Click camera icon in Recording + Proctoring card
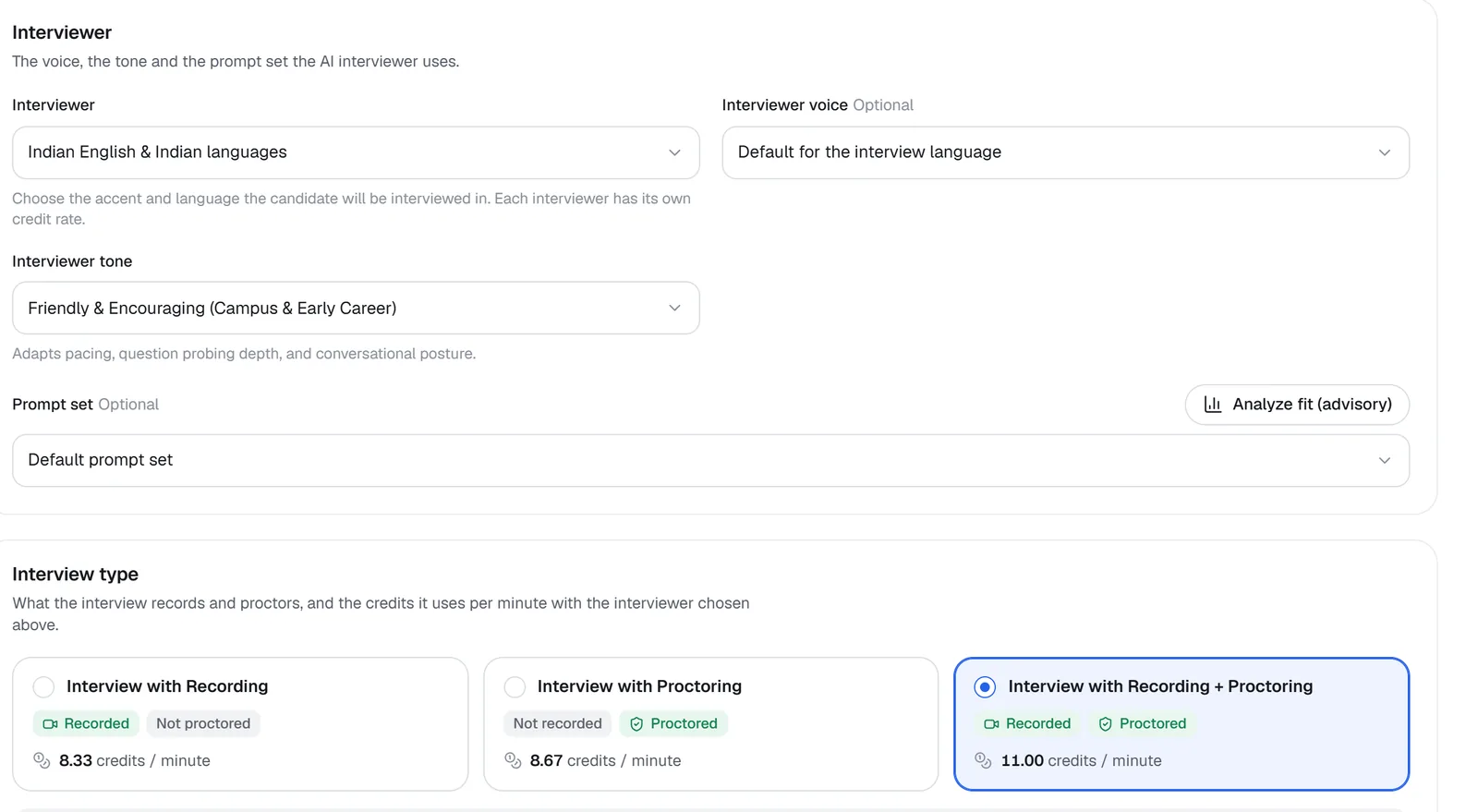 [x=991, y=724]
